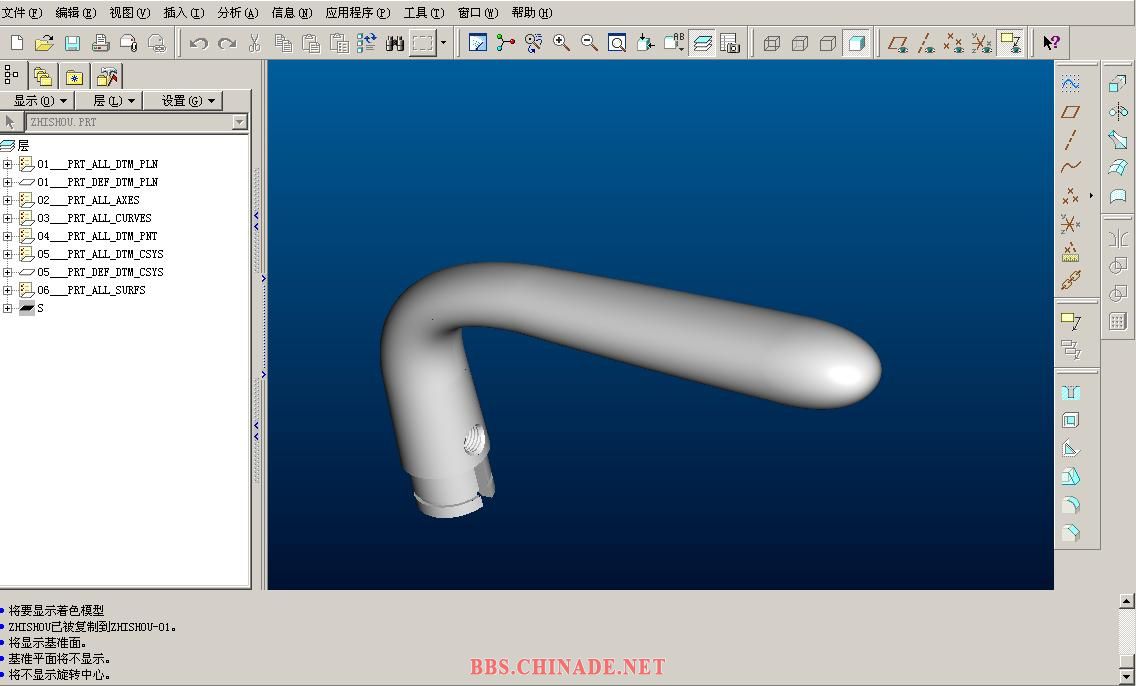Toggle the shaded display mode
Image resolution: width=1136 pixels, height=686 pixels.
click(856, 43)
